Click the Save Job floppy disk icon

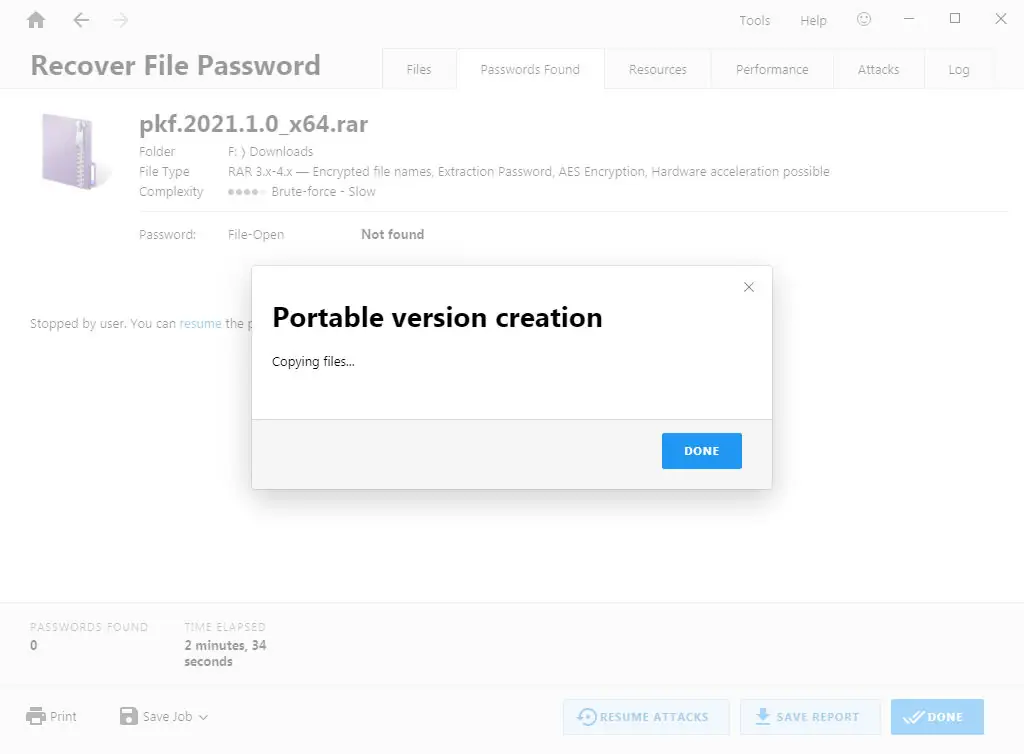[129, 716]
